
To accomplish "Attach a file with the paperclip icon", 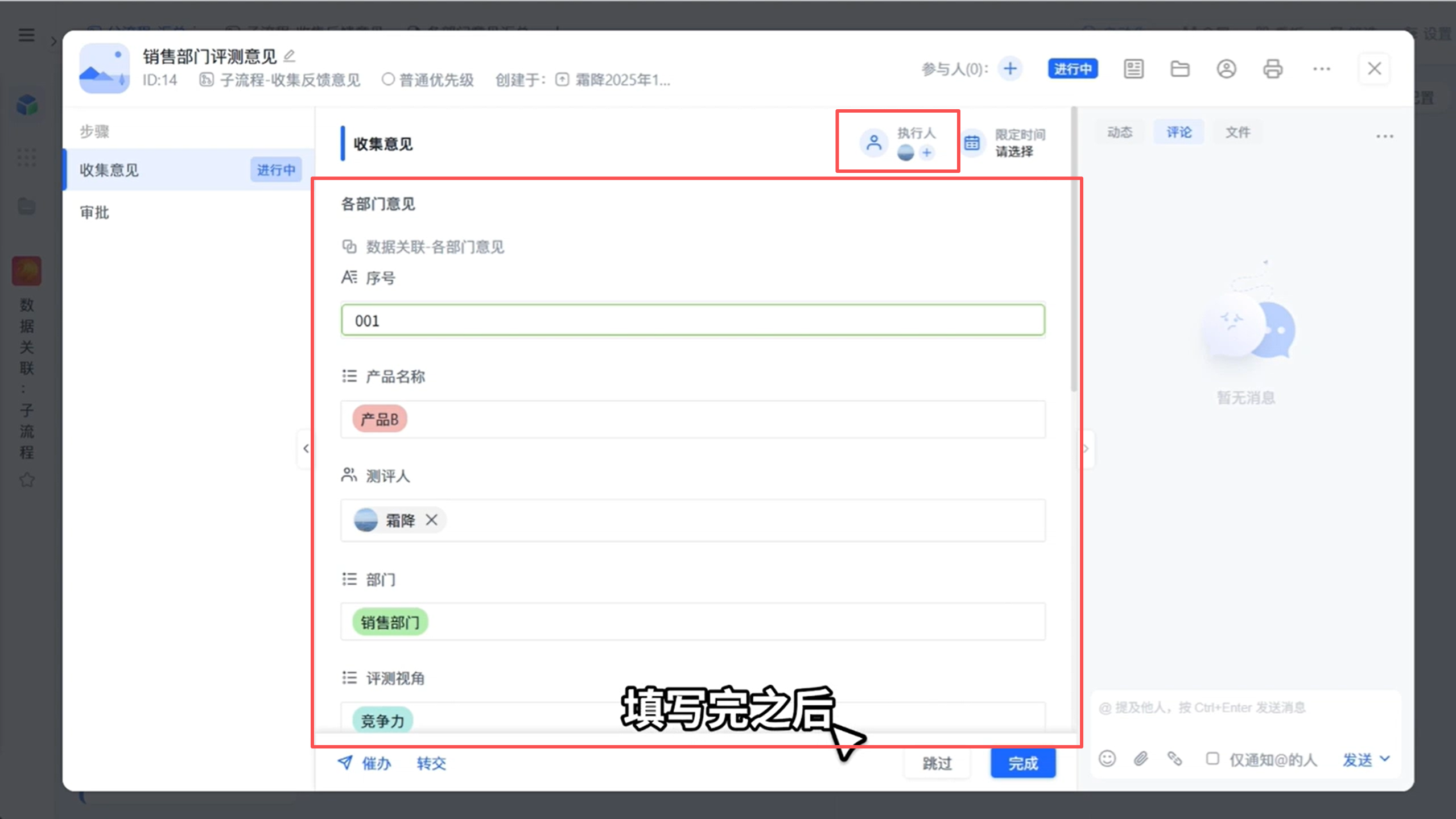I will [x=1141, y=759].
